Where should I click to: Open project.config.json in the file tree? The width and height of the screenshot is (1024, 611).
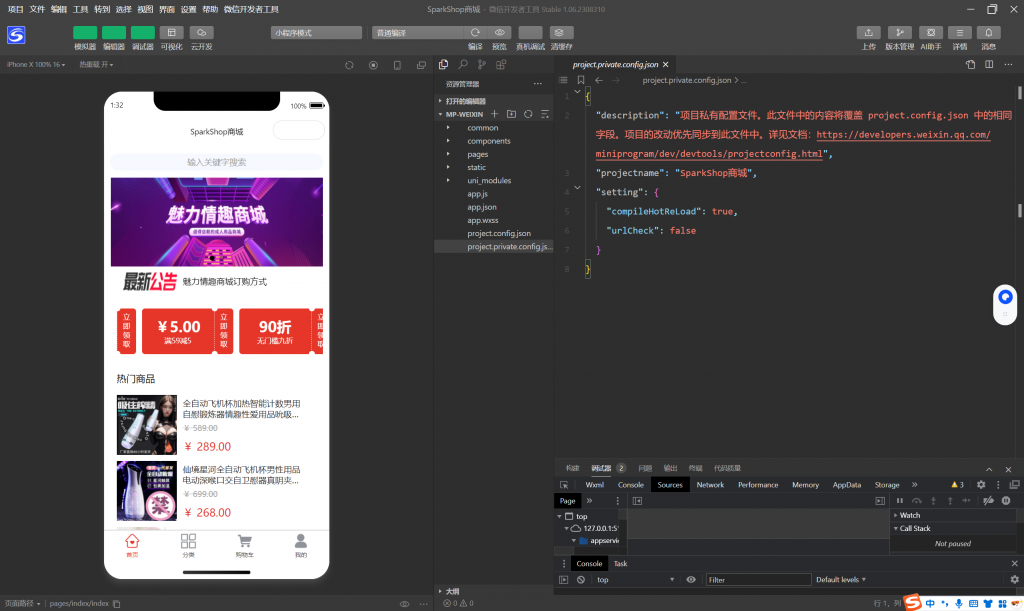[499, 233]
